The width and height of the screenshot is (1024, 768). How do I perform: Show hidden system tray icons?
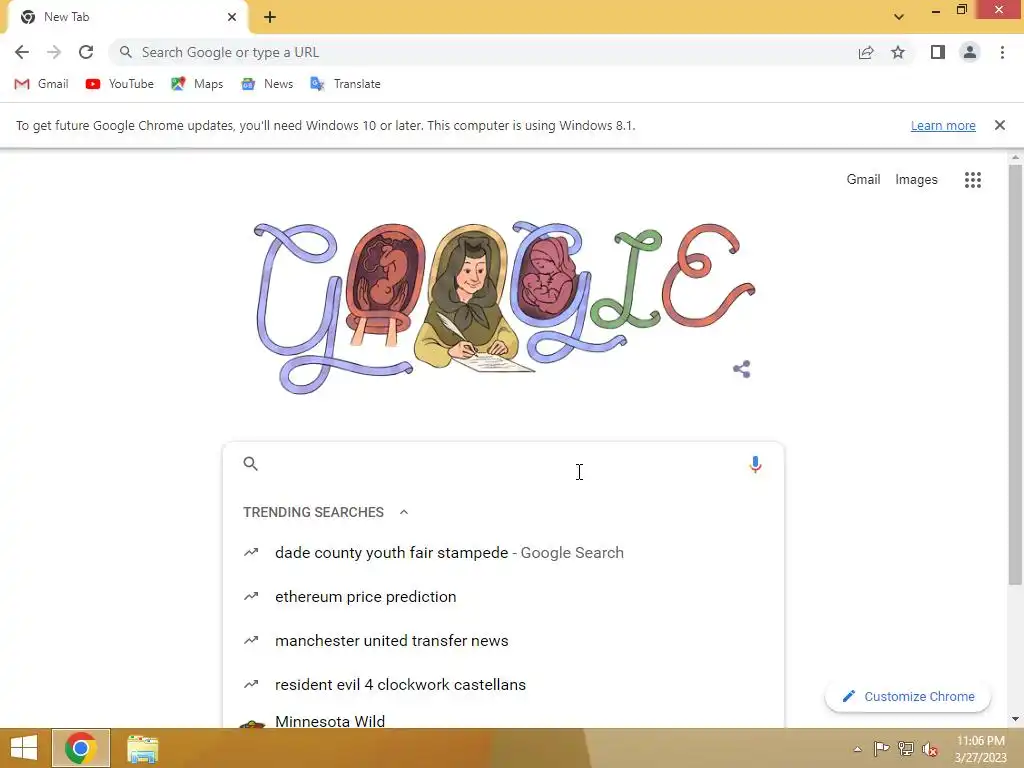point(857,749)
